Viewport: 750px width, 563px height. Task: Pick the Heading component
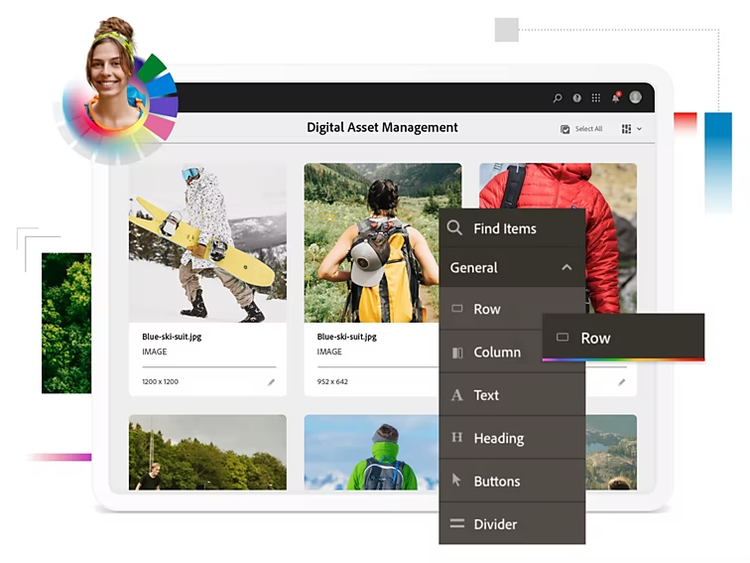498,438
